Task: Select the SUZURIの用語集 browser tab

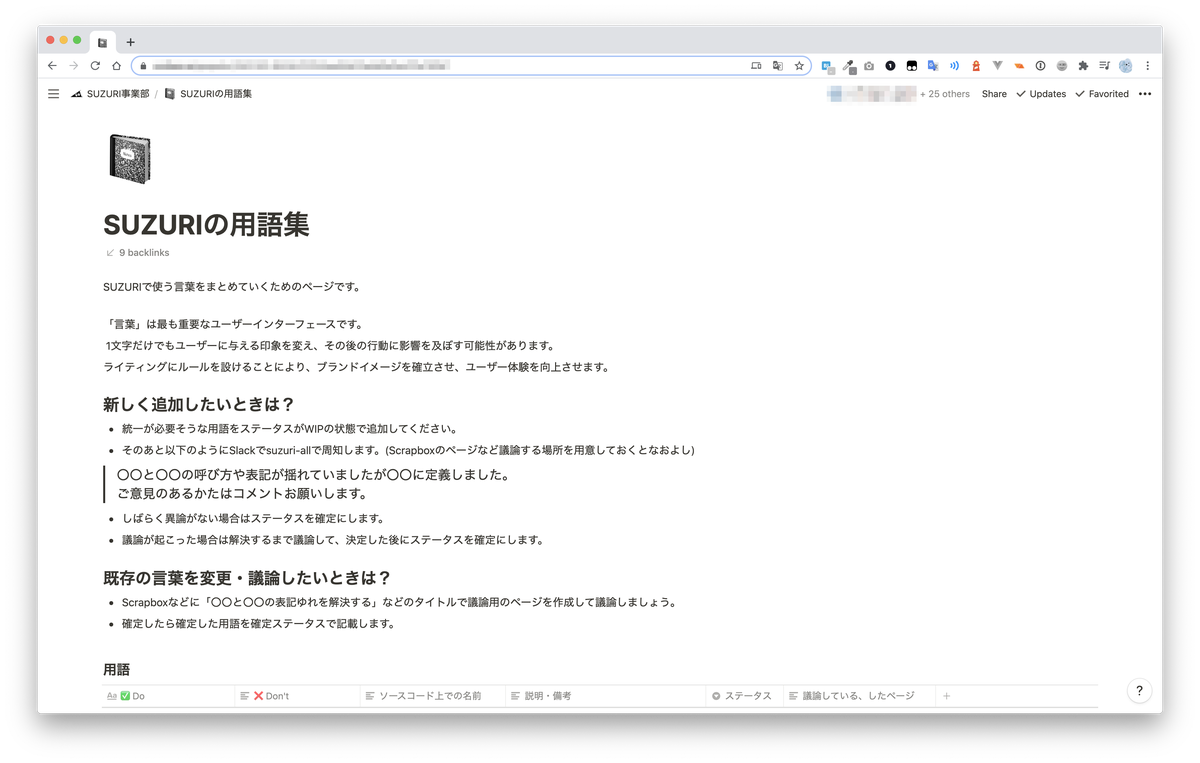Action: pos(101,42)
